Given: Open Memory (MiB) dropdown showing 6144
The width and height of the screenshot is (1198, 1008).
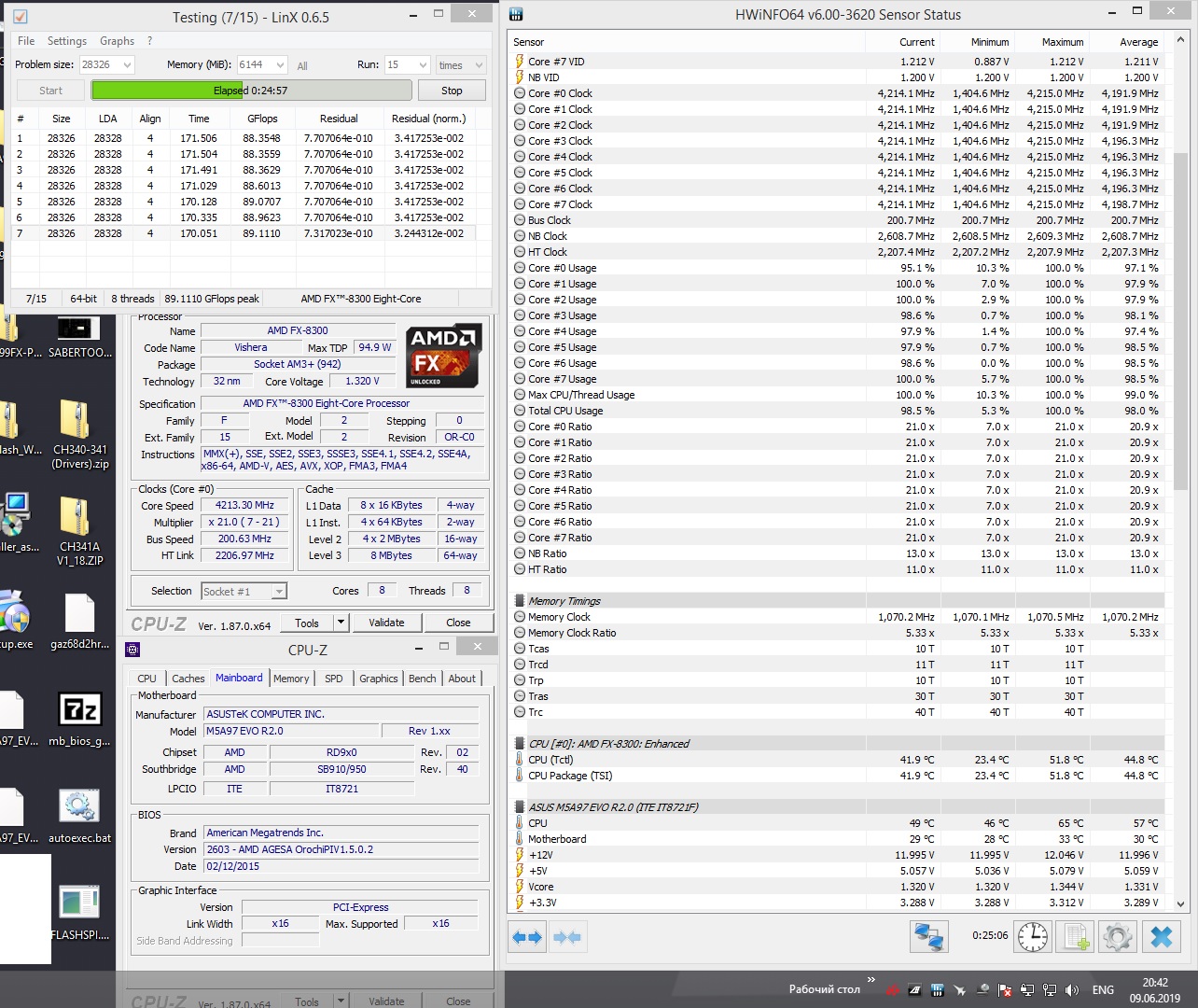Looking at the screenshot, I should click(280, 64).
